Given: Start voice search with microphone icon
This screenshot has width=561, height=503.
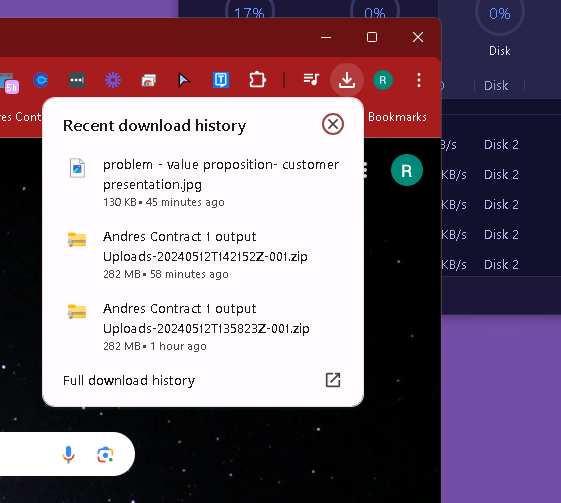Looking at the screenshot, I should pos(68,454).
